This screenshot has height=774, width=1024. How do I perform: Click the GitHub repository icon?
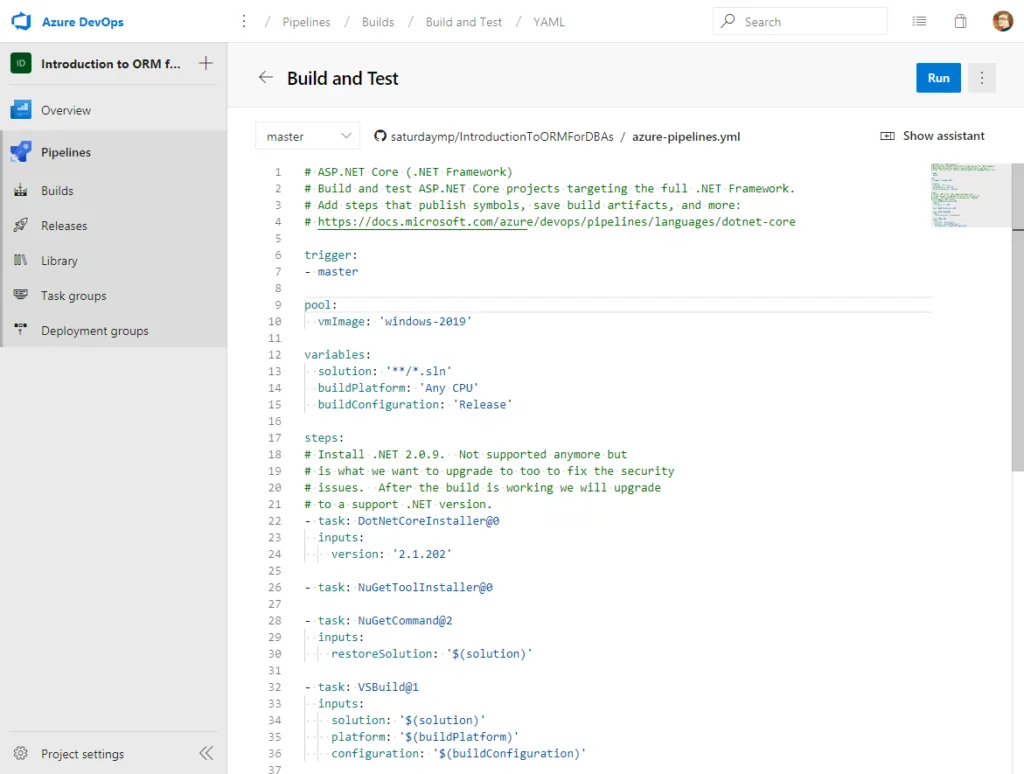[x=380, y=136]
